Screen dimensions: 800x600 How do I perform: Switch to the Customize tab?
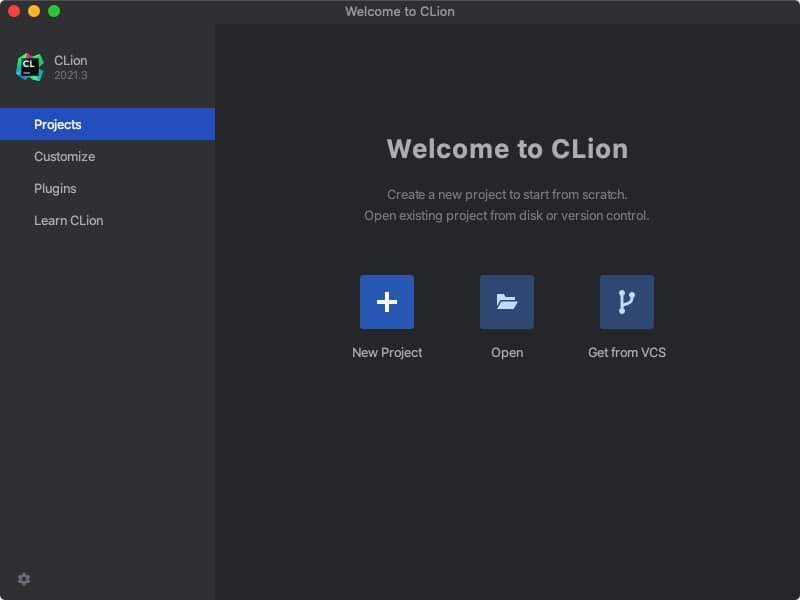point(108,156)
